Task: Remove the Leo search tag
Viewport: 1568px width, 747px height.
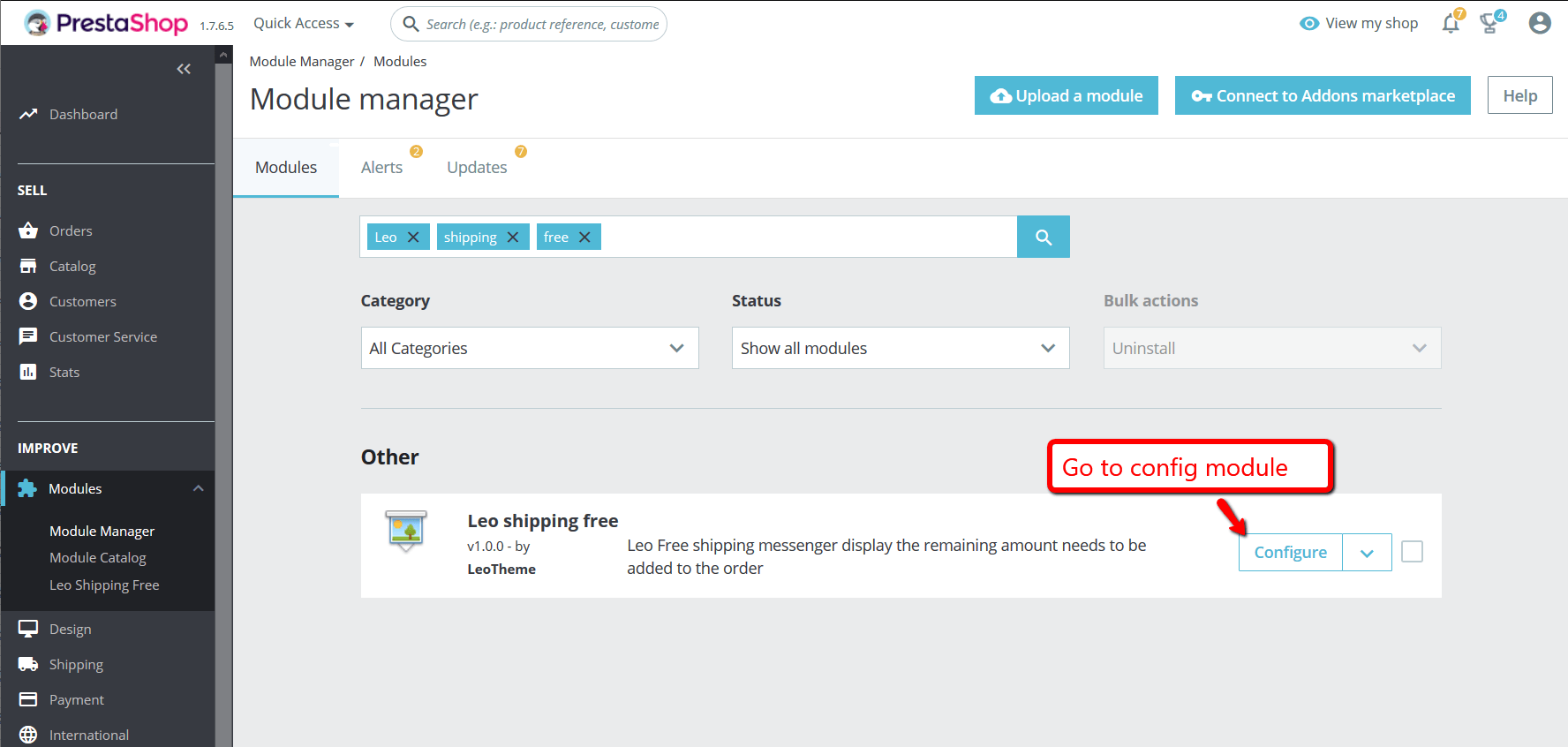Action: tap(413, 237)
